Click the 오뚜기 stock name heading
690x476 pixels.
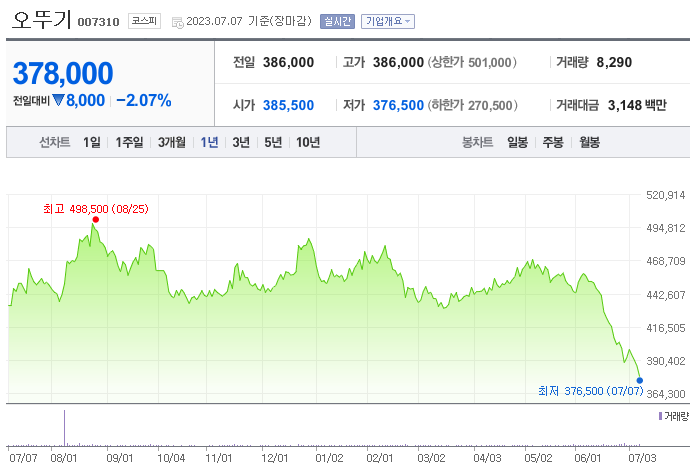[x=41, y=20]
